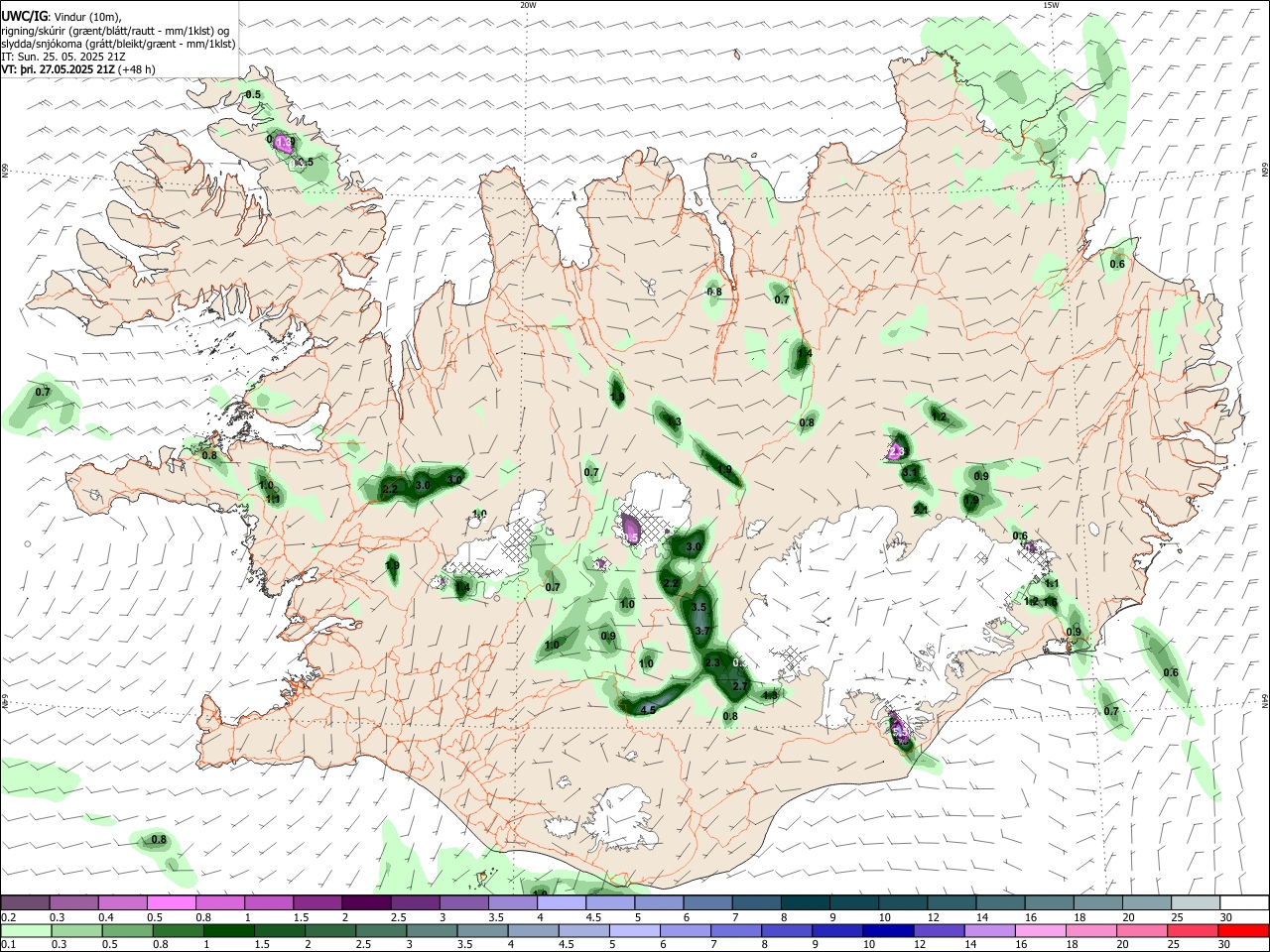The height and width of the screenshot is (952, 1270).
Task: Click the 3.1 precipitation value on the map
Action: click(x=910, y=473)
